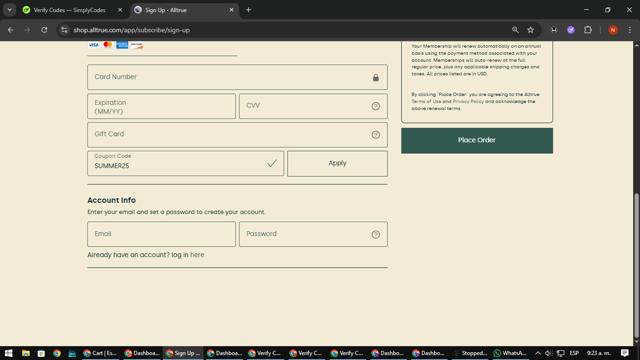Click the Gift Card help icon
Screen dimensions: 640x360
[376, 135]
